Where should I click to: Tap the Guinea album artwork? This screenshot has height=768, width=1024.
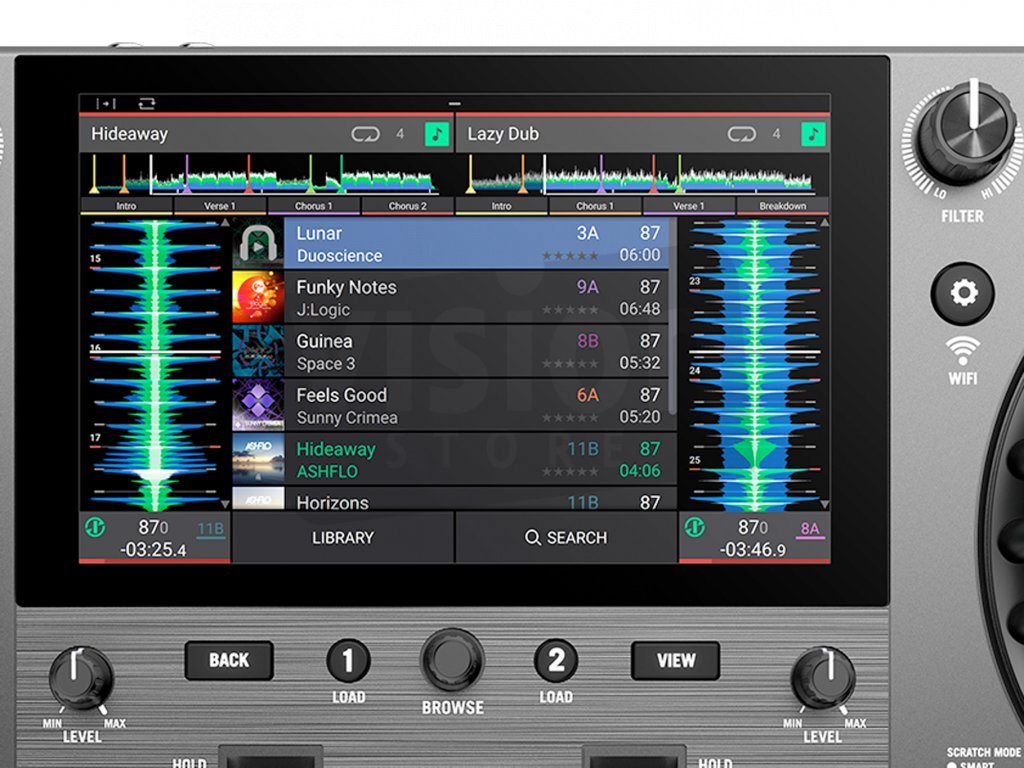[x=258, y=351]
